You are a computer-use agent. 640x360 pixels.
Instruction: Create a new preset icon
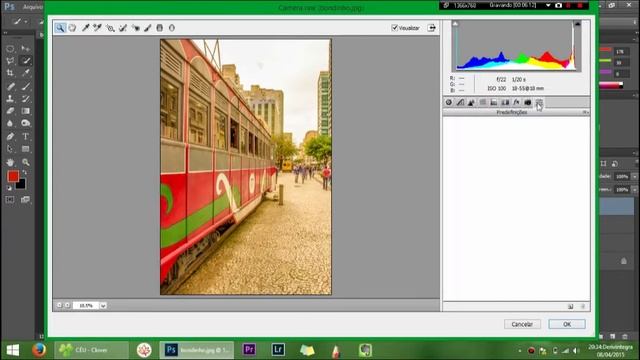coord(571,307)
